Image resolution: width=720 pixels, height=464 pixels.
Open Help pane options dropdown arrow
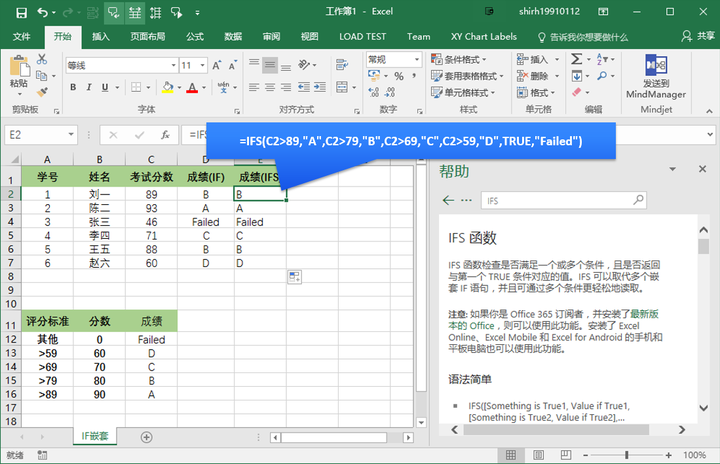point(672,169)
